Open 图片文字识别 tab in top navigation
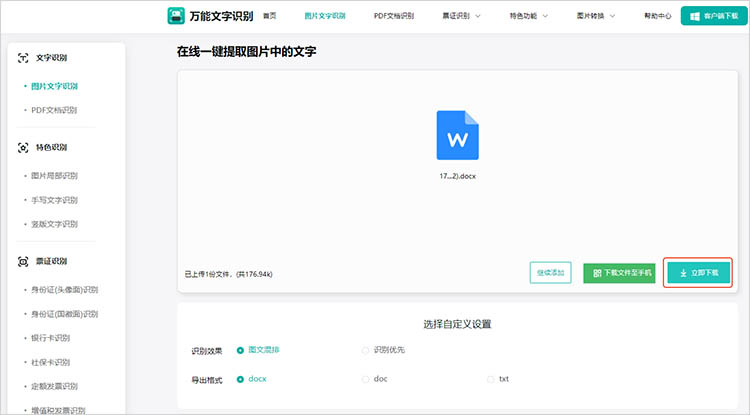 point(325,16)
